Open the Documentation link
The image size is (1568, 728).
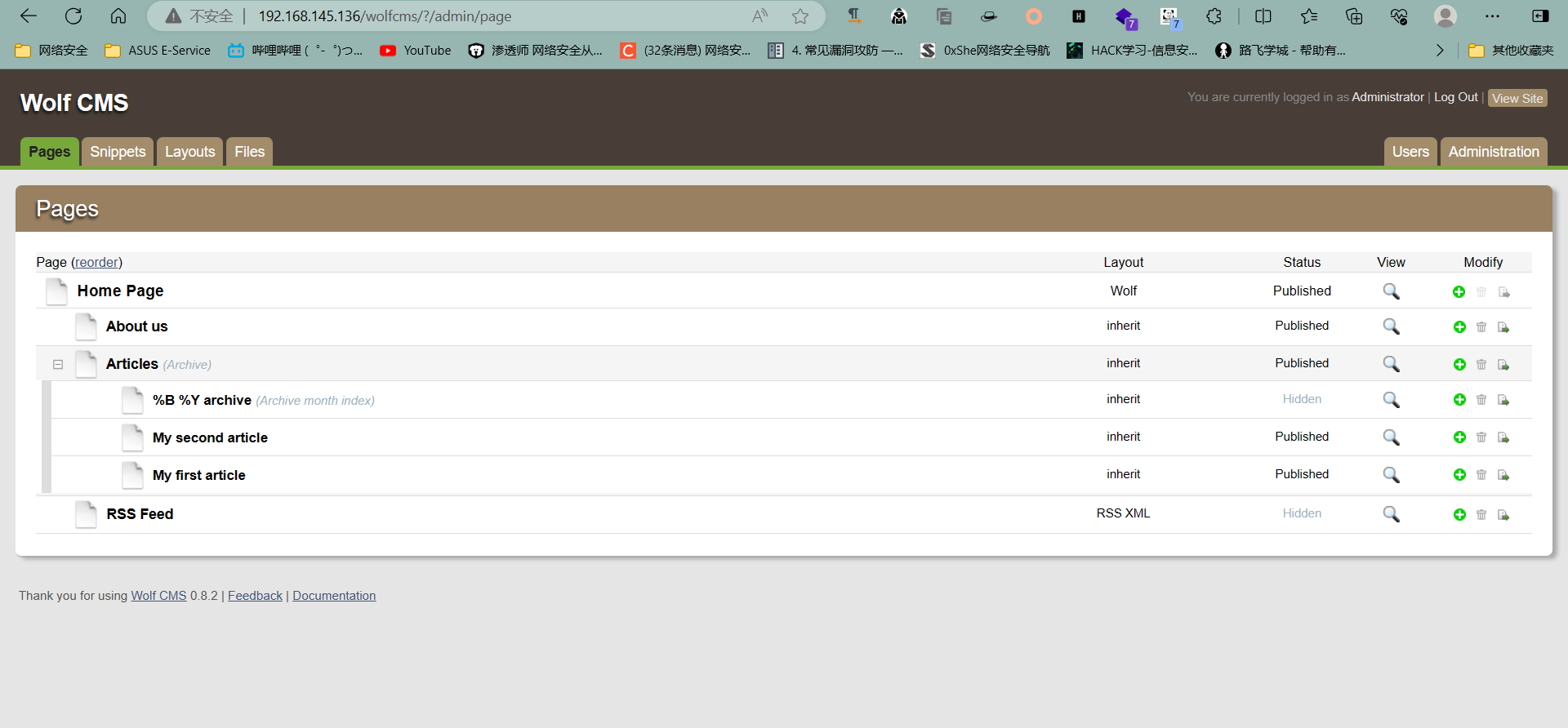[x=334, y=596]
